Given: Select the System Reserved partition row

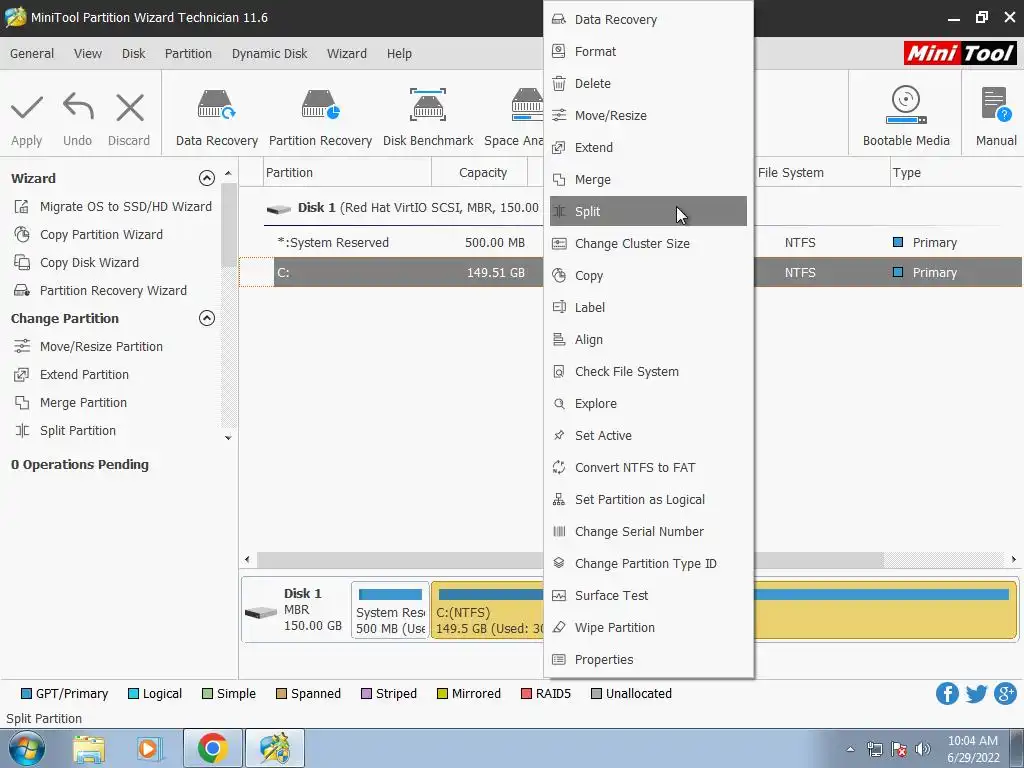Looking at the screenshot, I should pyautogui.click(x=392, y=243).
